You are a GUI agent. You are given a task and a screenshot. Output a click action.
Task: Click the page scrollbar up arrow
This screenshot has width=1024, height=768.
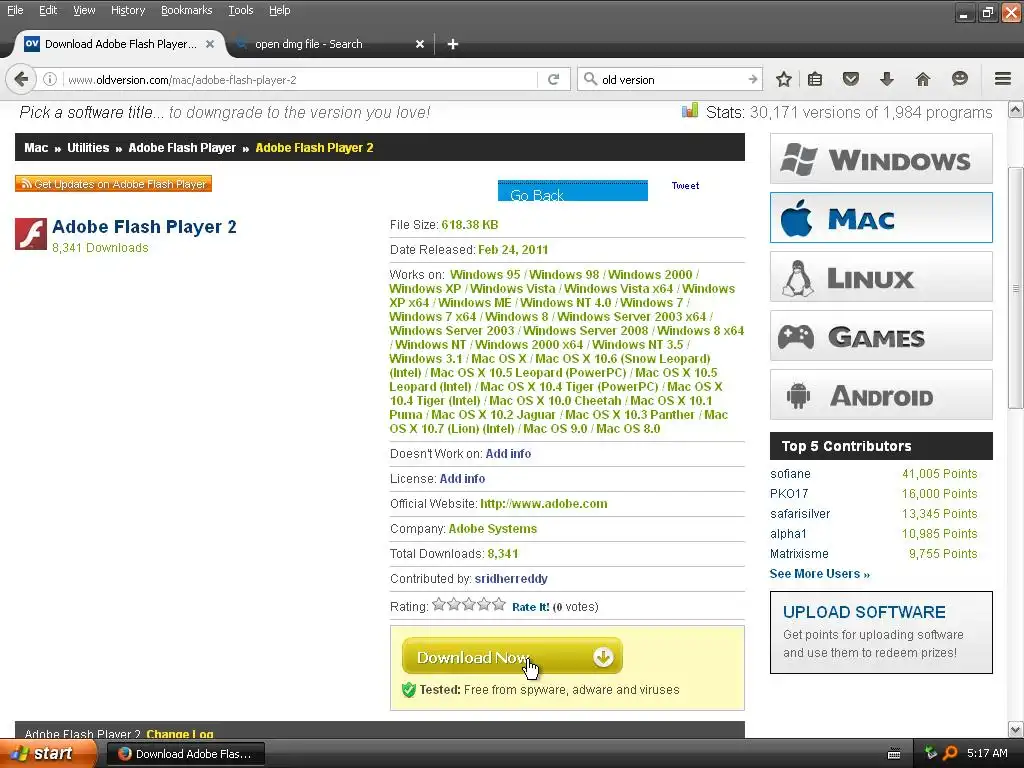[1016, 109]
